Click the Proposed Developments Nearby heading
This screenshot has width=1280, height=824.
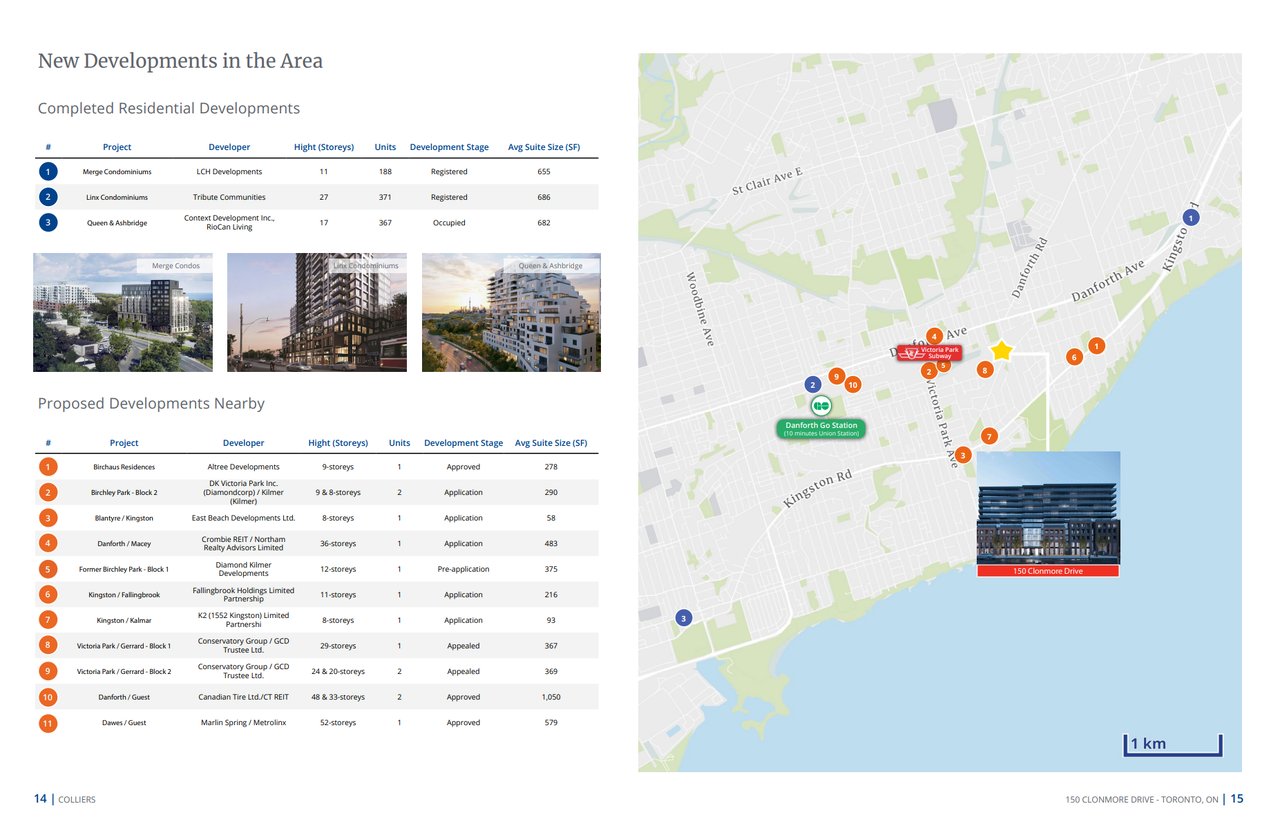[x=151, y=404]
